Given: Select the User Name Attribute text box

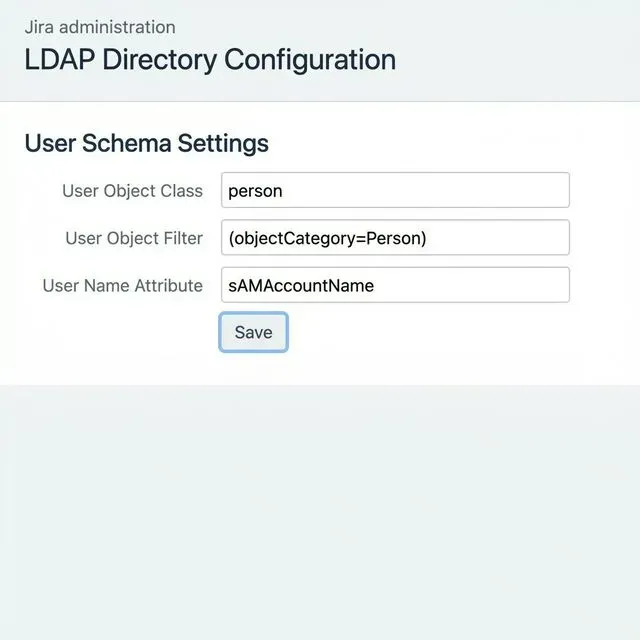Looking at the screenshot, I should [x=395, y=285].
